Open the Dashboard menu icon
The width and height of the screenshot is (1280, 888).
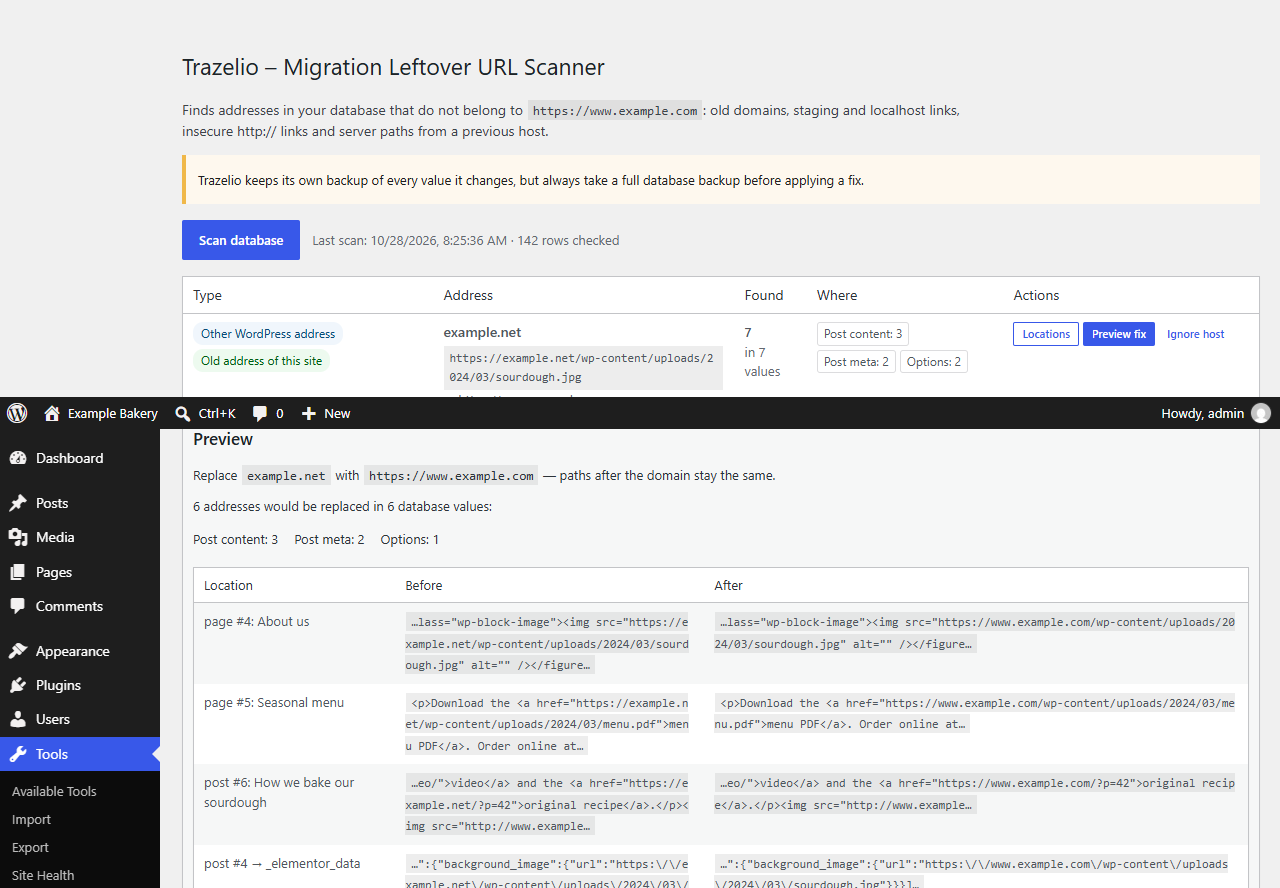click(18, 458)
